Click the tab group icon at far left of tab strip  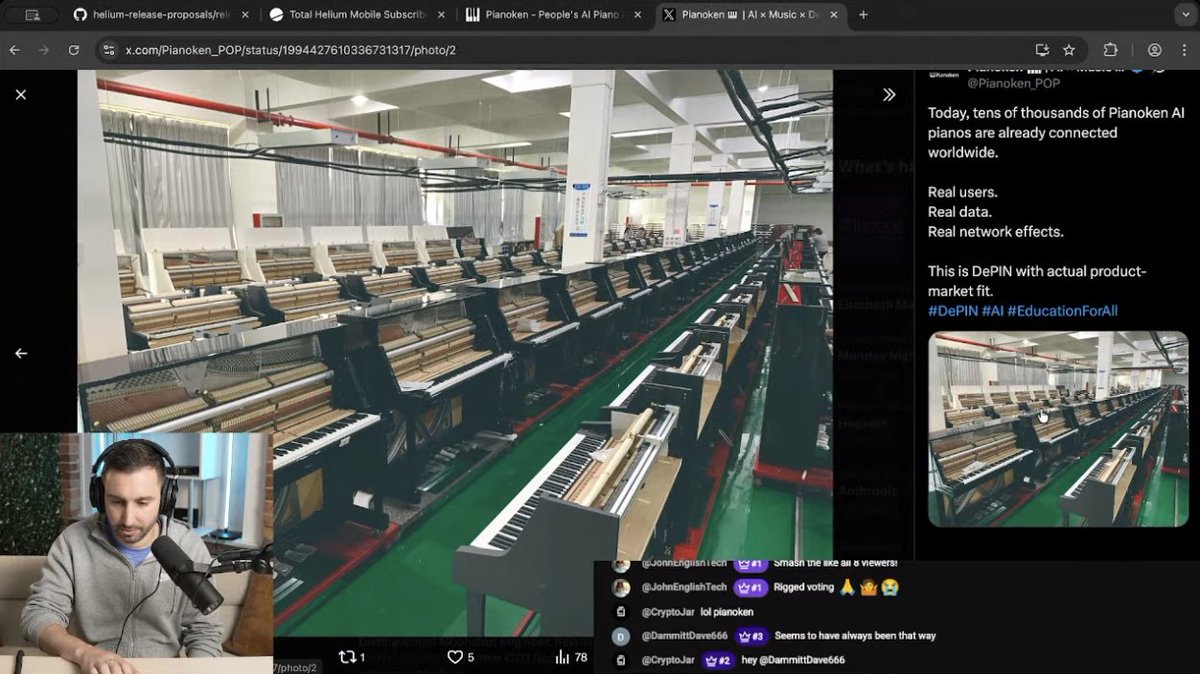[32, 15]
